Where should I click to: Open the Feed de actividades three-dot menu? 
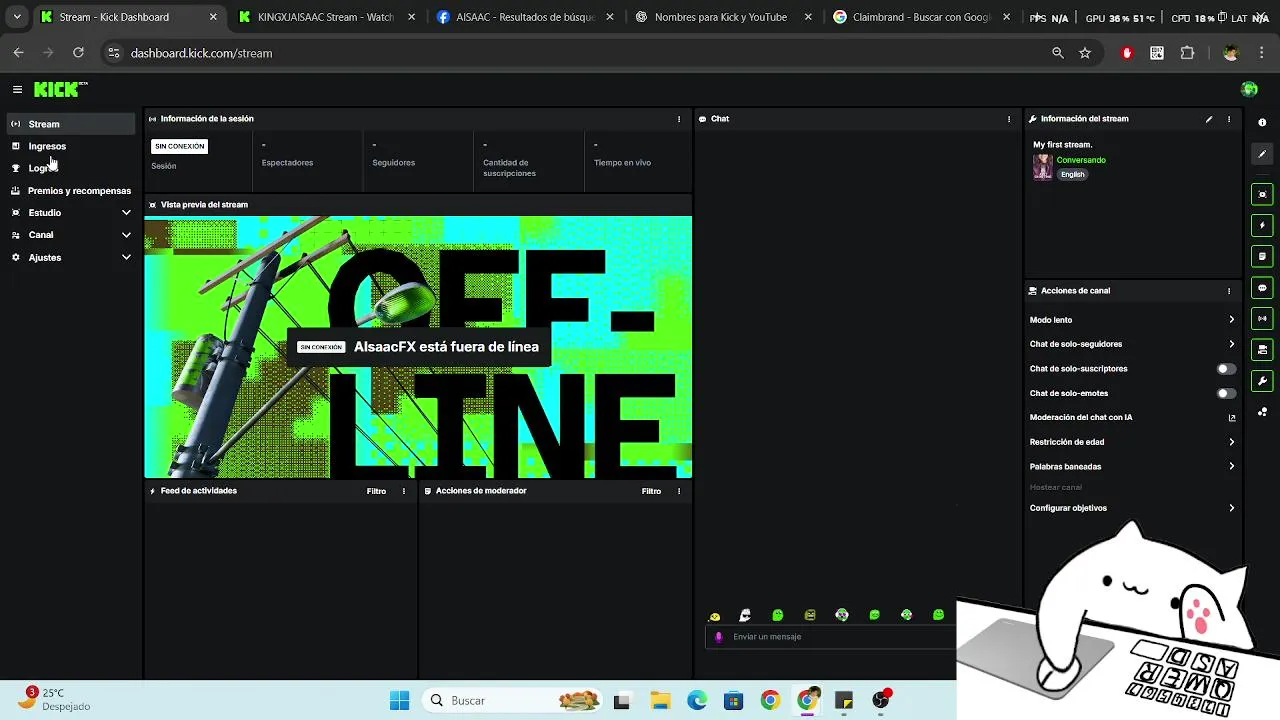(404, 491)
